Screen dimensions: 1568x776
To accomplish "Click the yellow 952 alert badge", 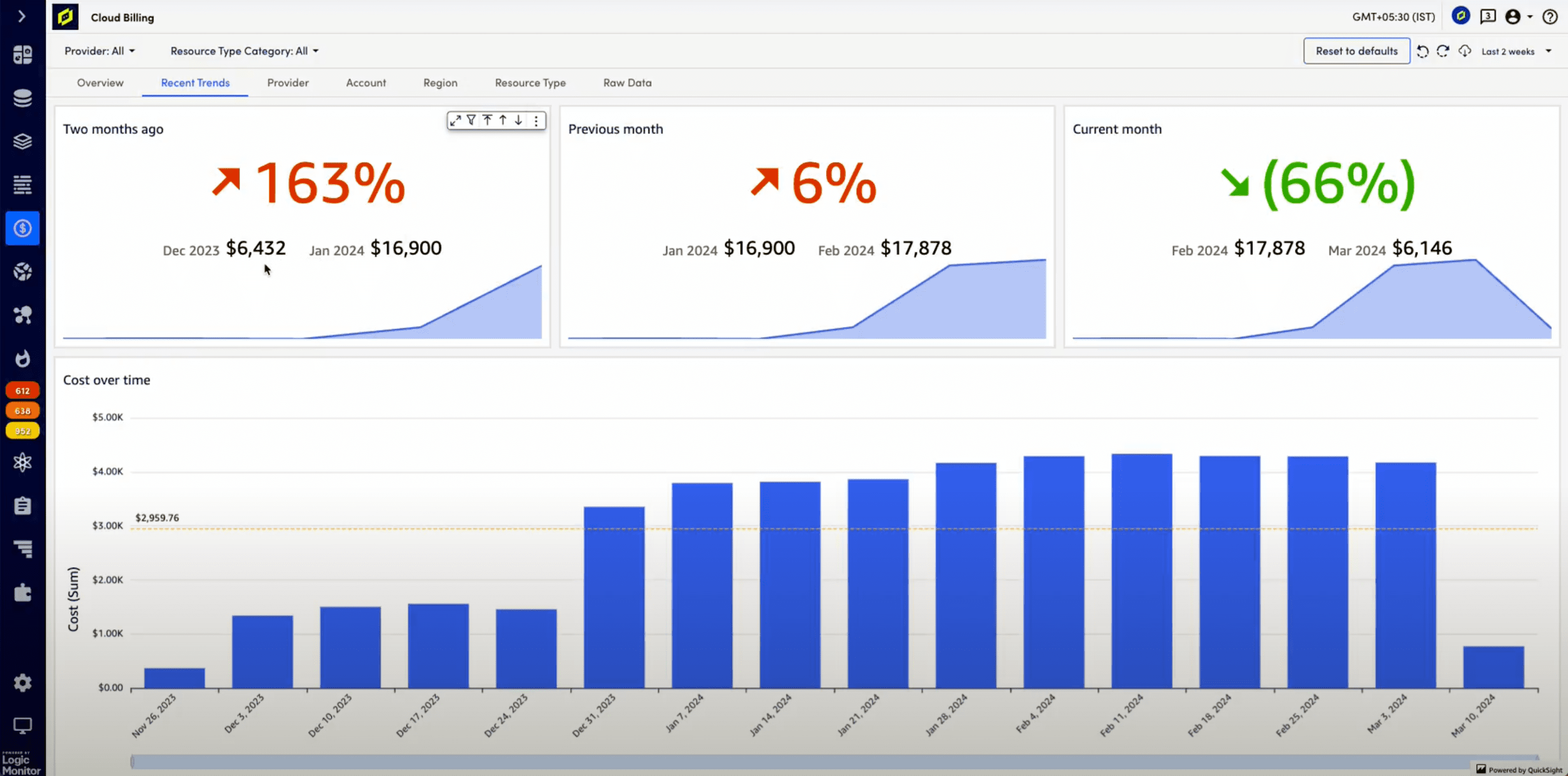I will [x=22, y=431].
